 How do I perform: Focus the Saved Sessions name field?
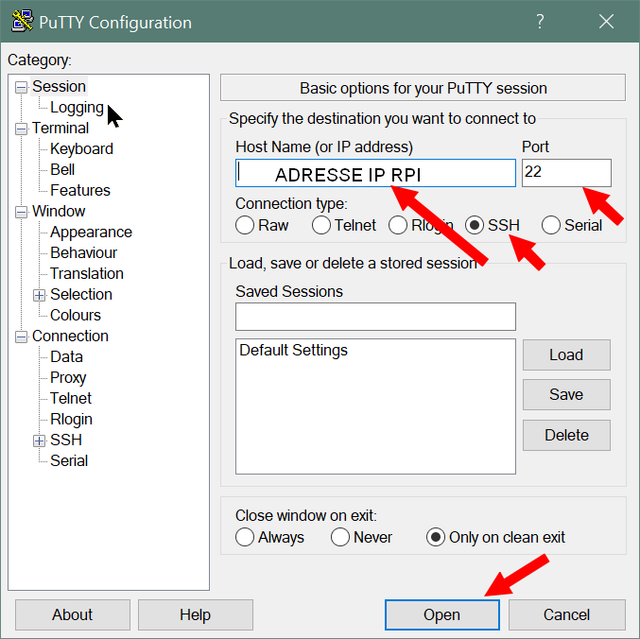tap(376, 317)
